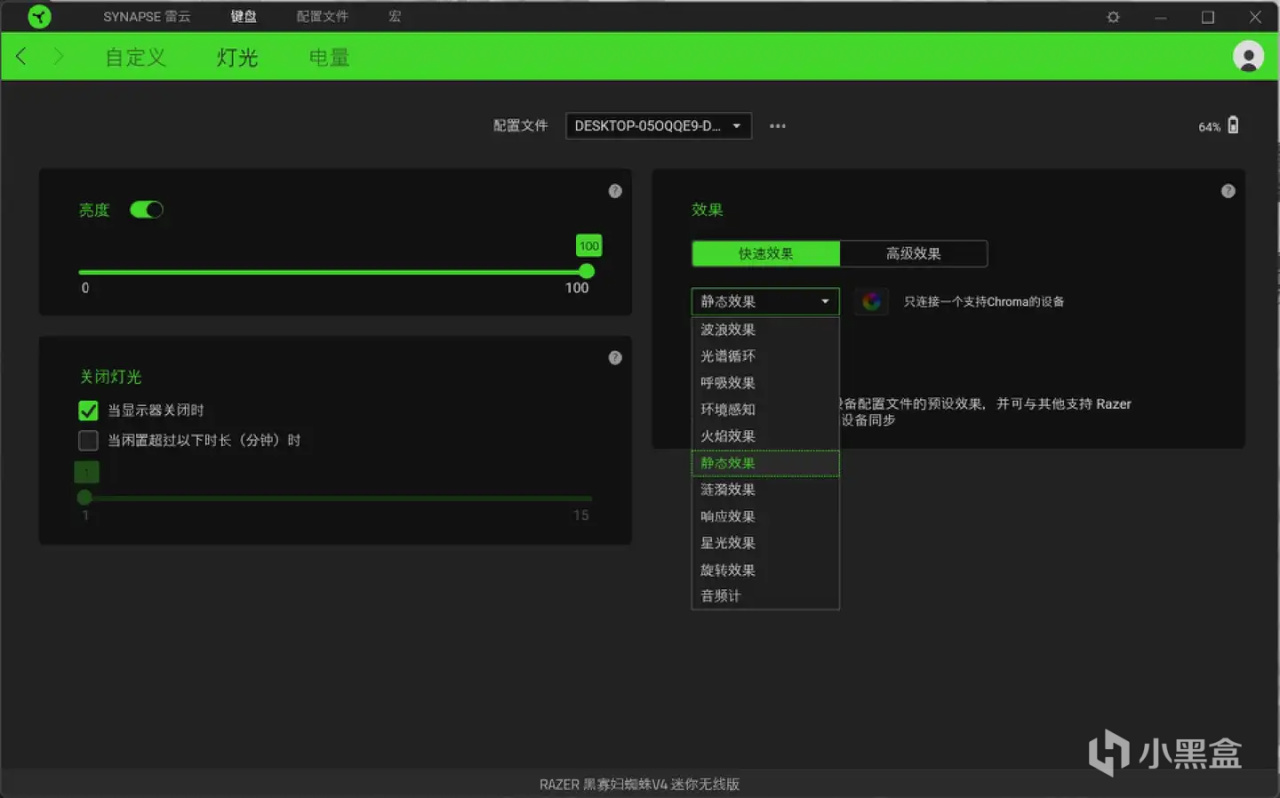
Task: Minimize the Synapse window
Action: pyautogui.click(x=1160, y=17)
